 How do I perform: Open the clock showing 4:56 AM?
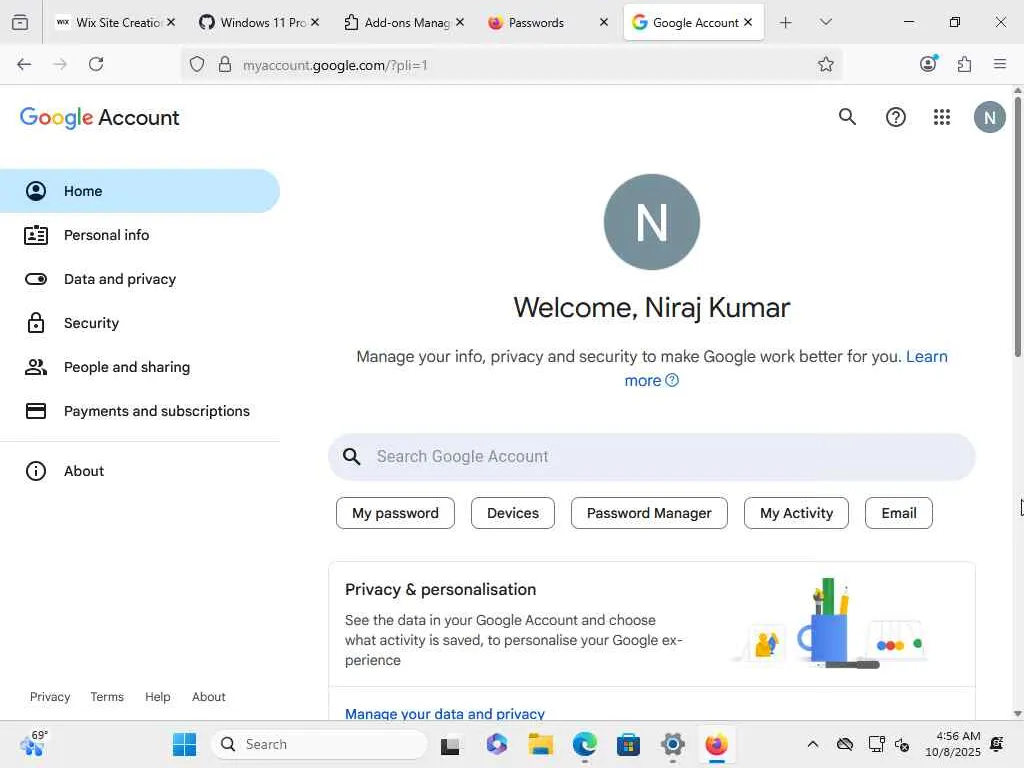point(953,744)
